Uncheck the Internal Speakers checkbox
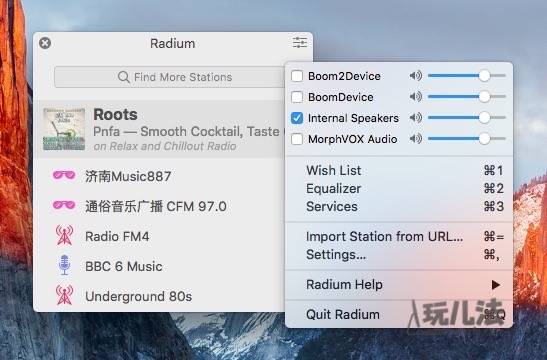The image size is (547, 360). pyautogui.click(x=297, y=118)
